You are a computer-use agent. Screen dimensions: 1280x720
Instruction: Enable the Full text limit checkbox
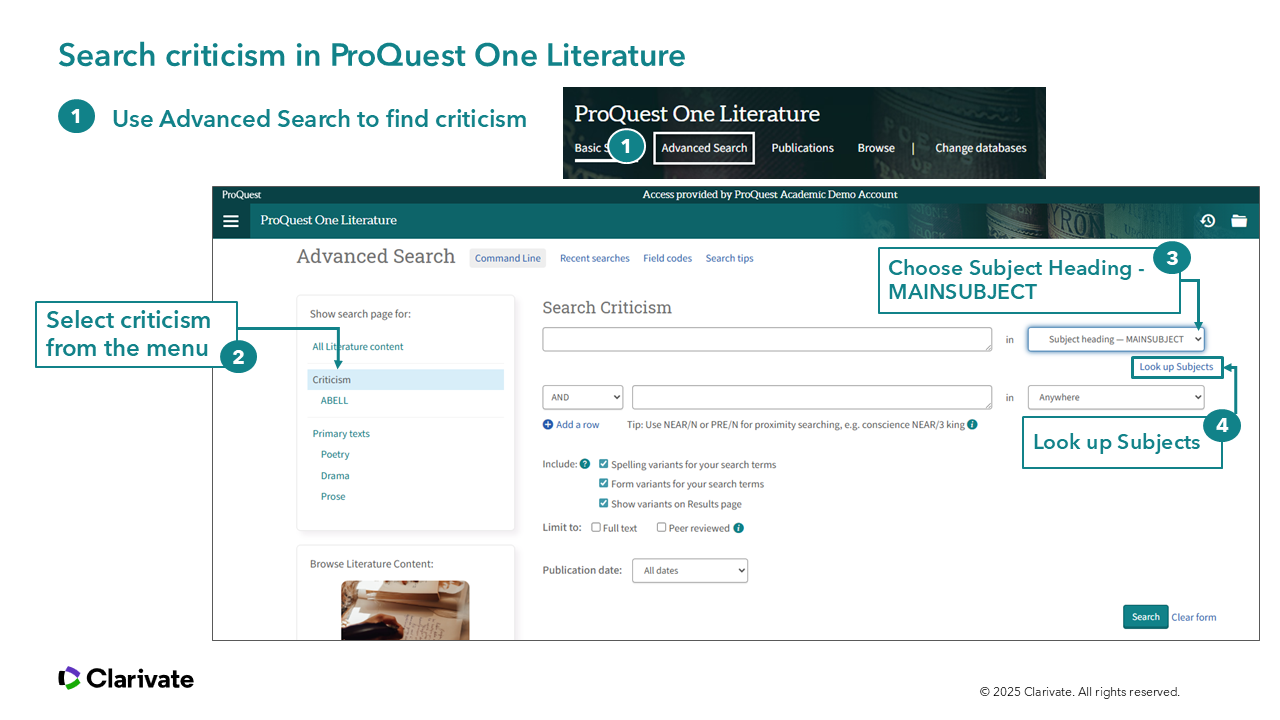click(x=596, y=527)
